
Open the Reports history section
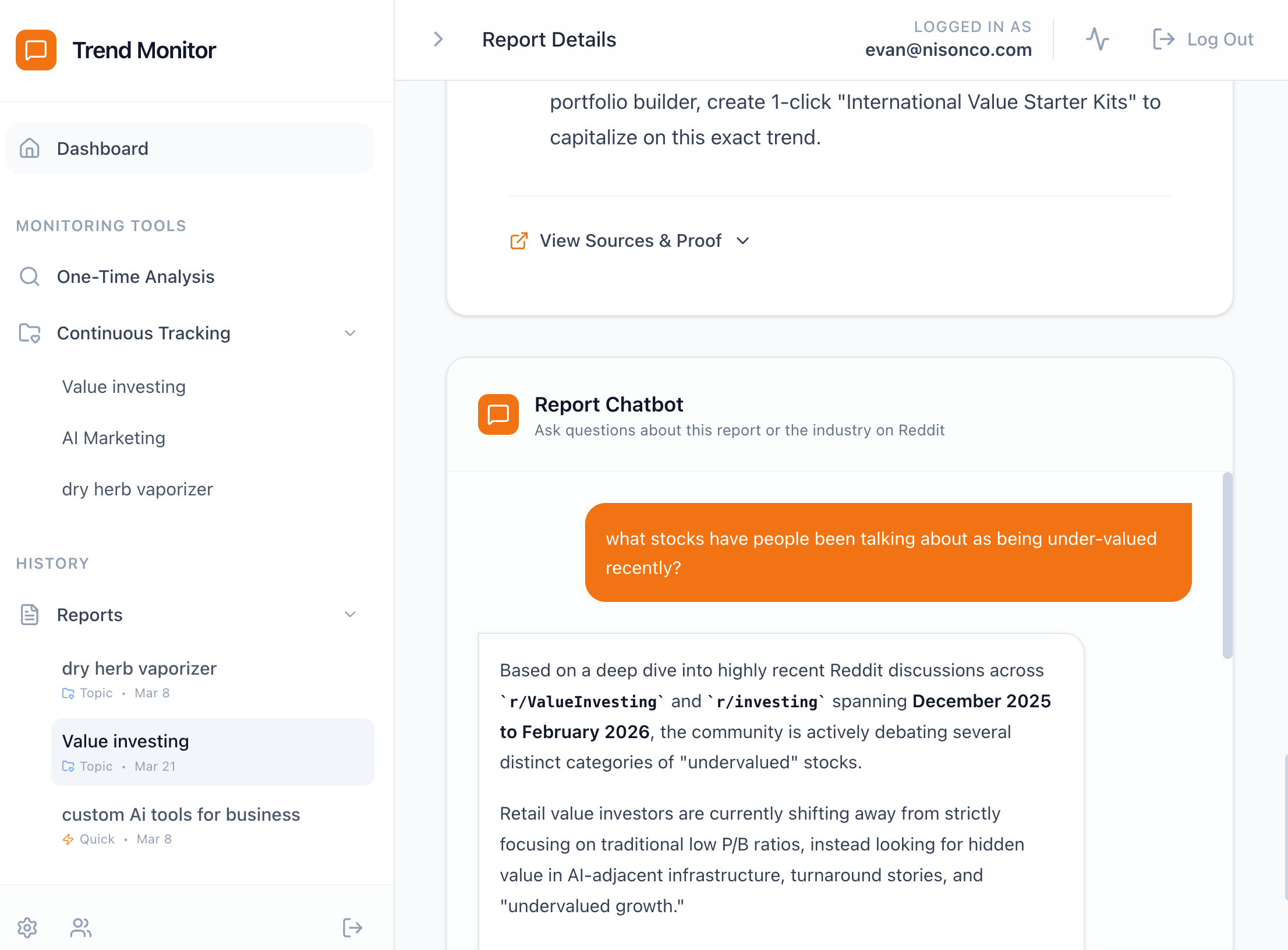(x=190, y=615)
